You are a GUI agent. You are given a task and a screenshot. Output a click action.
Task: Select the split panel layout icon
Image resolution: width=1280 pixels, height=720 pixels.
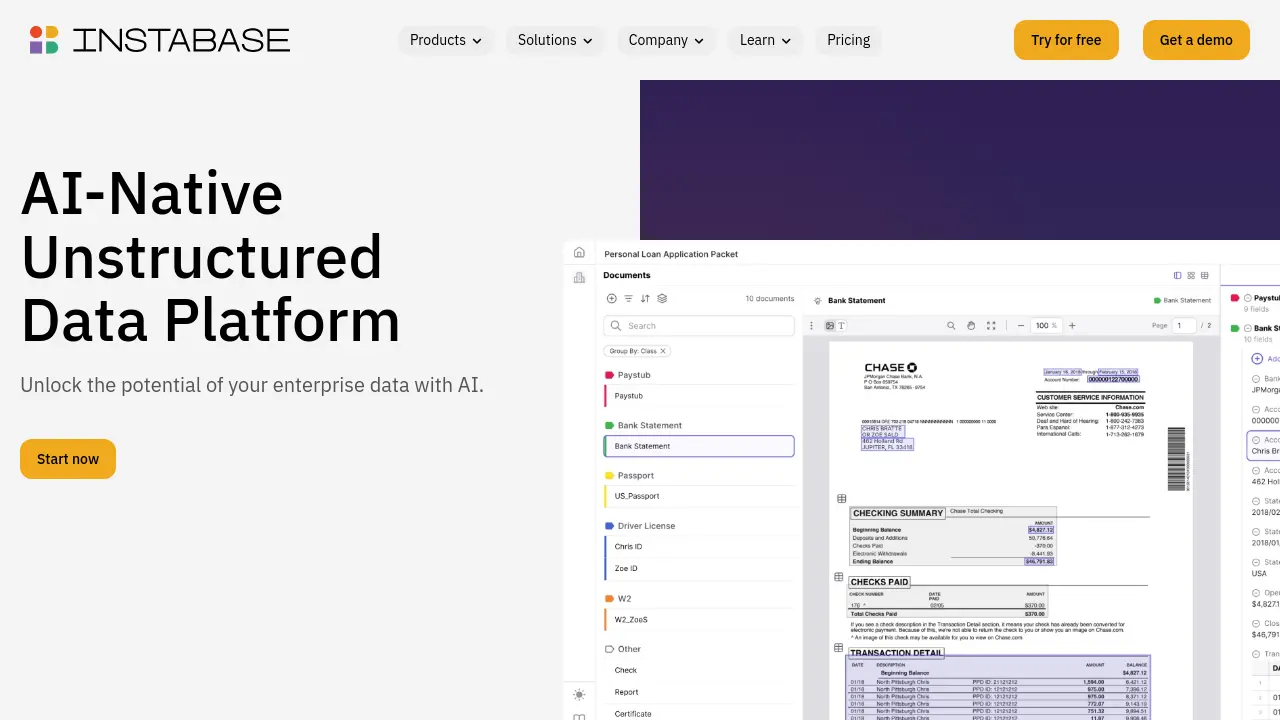[x=1177, y=275]
